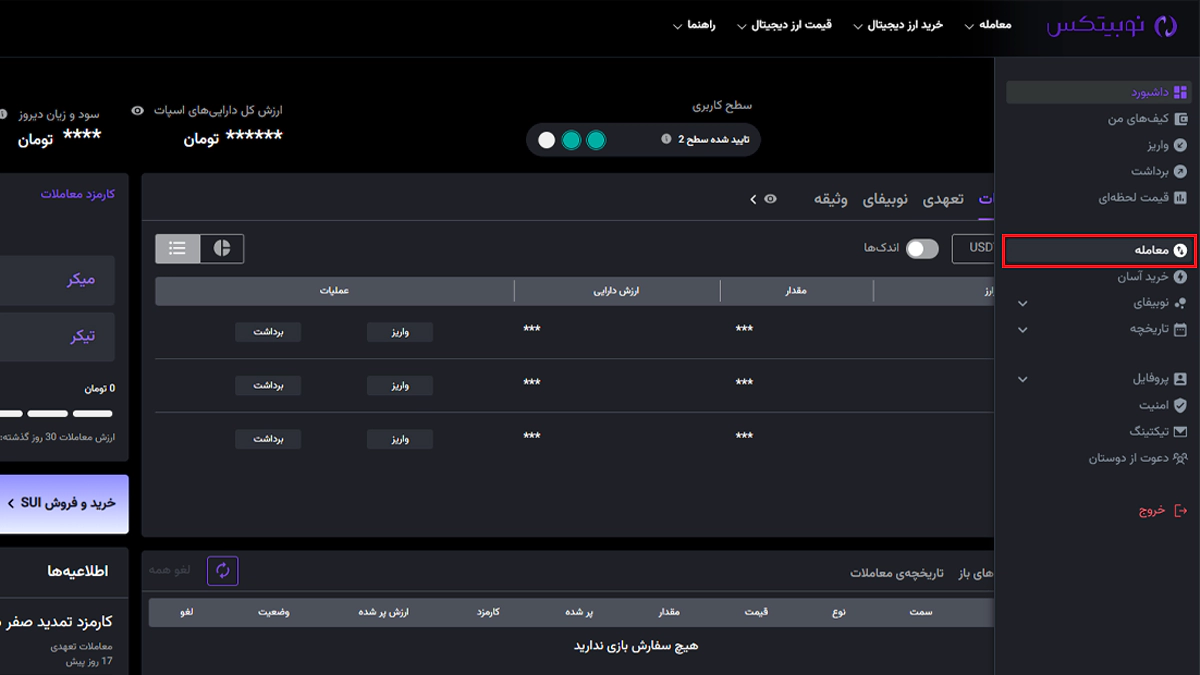Screen dimensions: 1200x675
Task: Click the Nobitex logo in the header
Action: pos(1113,26)
